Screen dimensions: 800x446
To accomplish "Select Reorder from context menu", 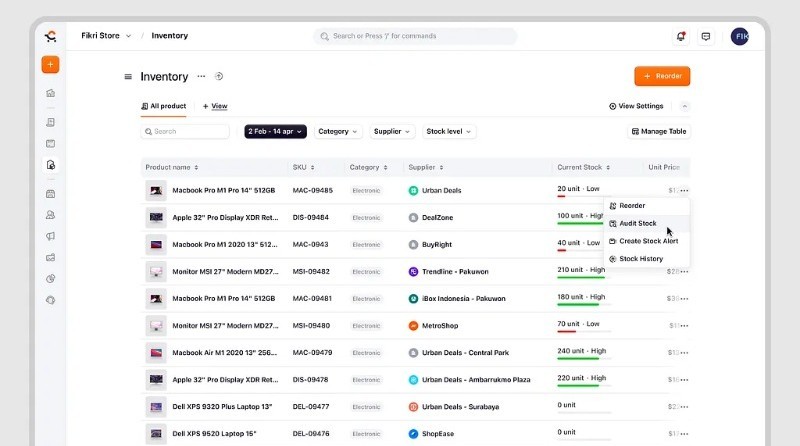I will 646,206.
